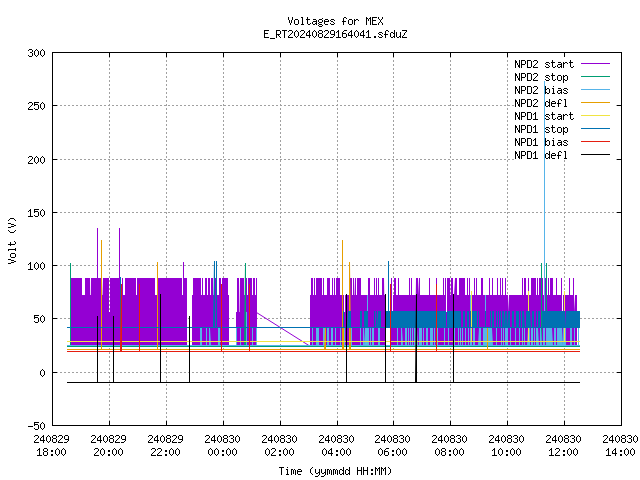Click the purple NPD2 start legend line
This screenshot has height=480, width=640.
(x=595, y=64)
